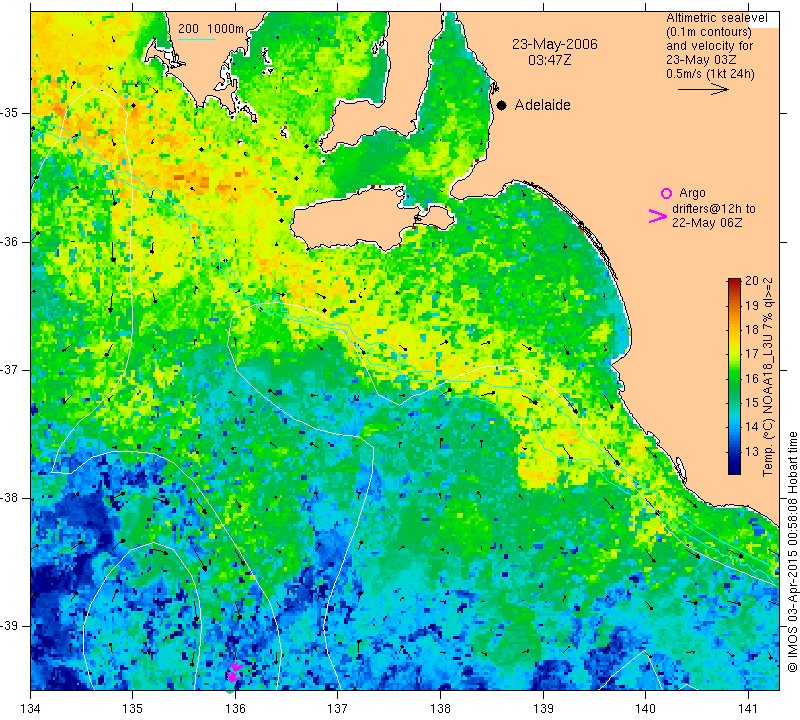Click the colour bar value 16
Screen dimensions: 800x720
click(752, 378)
